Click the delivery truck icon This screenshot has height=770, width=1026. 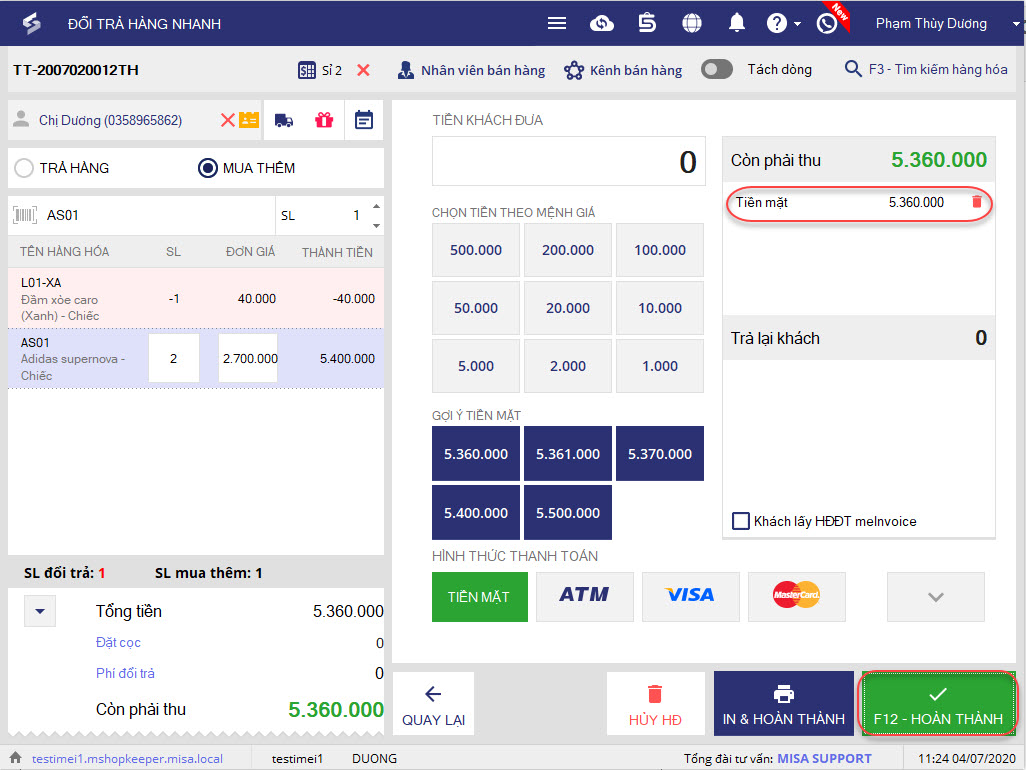[x=283, y=120]
